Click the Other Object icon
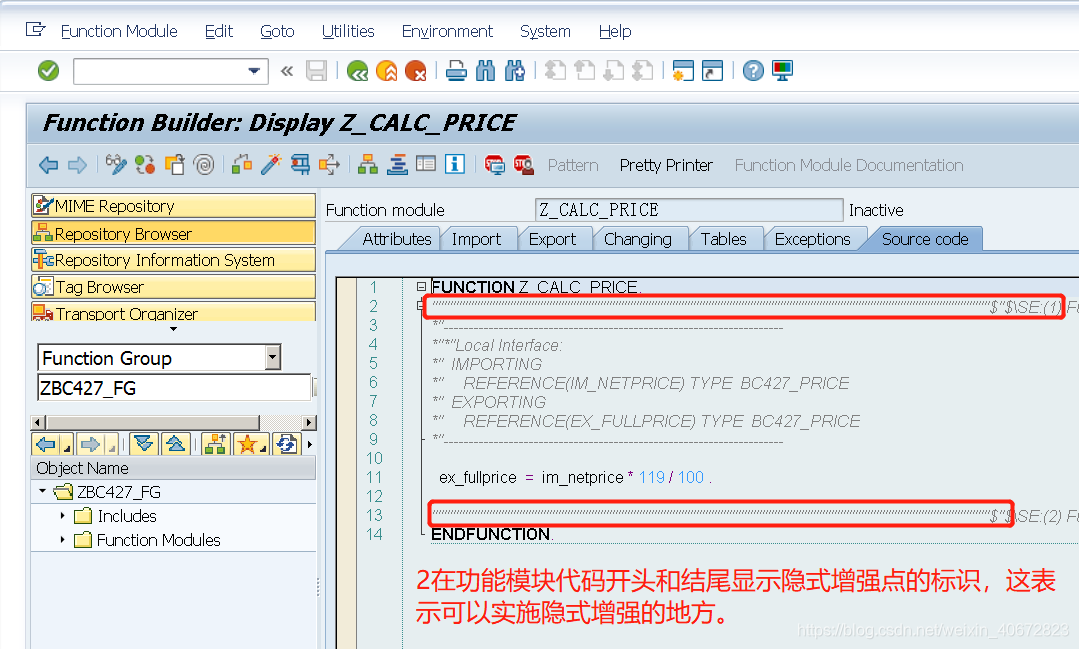This screenshot has width=1079, height=649. tap(175, 164)
